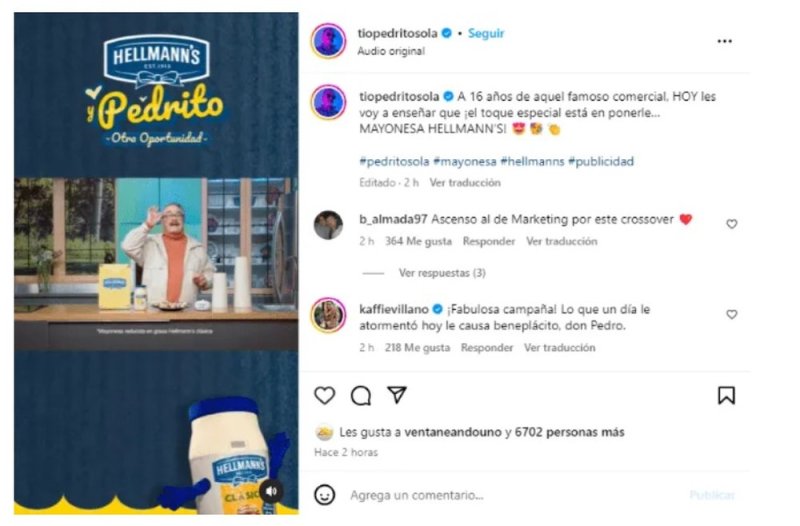Click Ver traducción under the caption

click(x=465, y=183)
